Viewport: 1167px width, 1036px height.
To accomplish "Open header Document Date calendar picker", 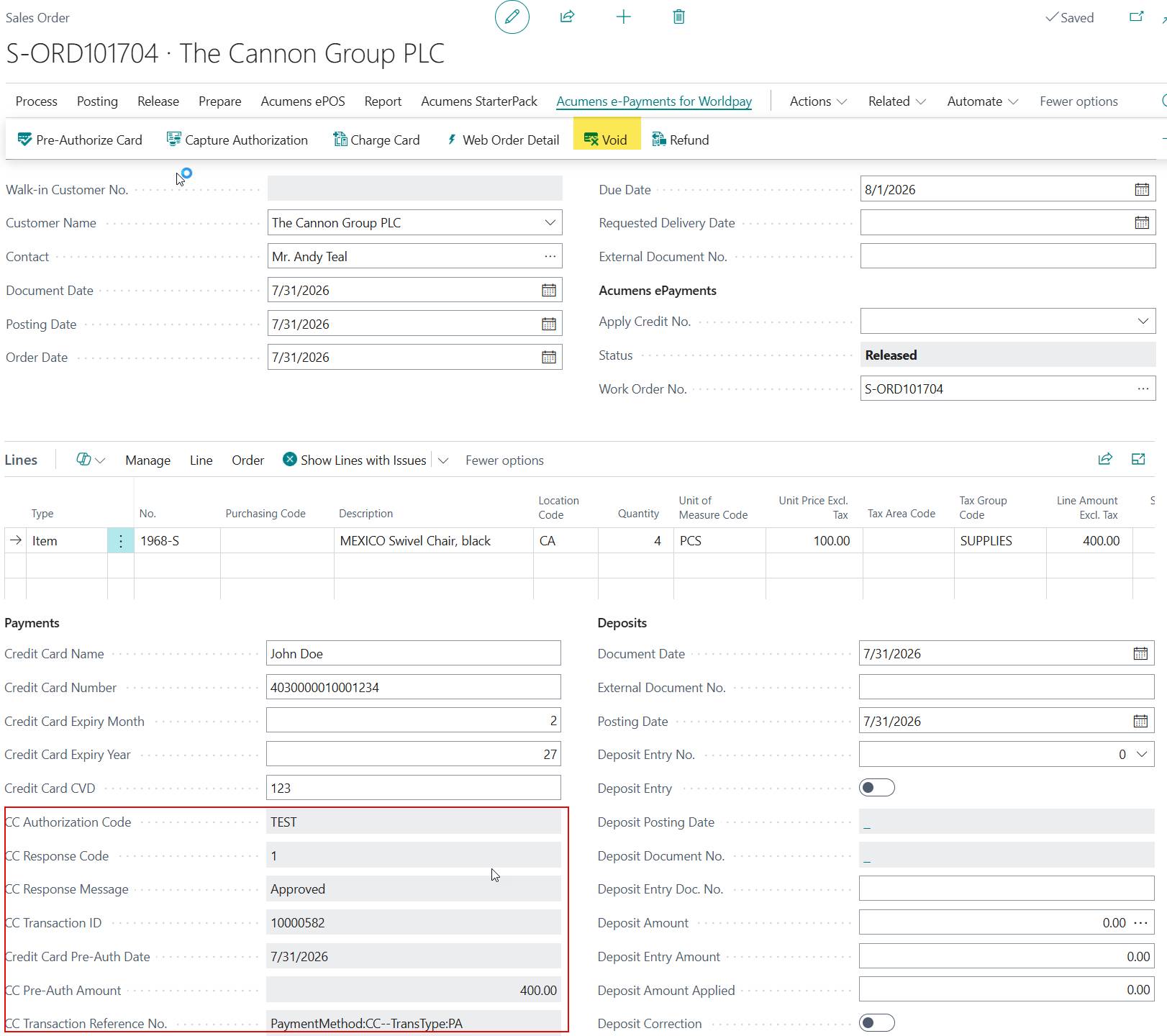I will click(549, 291).
